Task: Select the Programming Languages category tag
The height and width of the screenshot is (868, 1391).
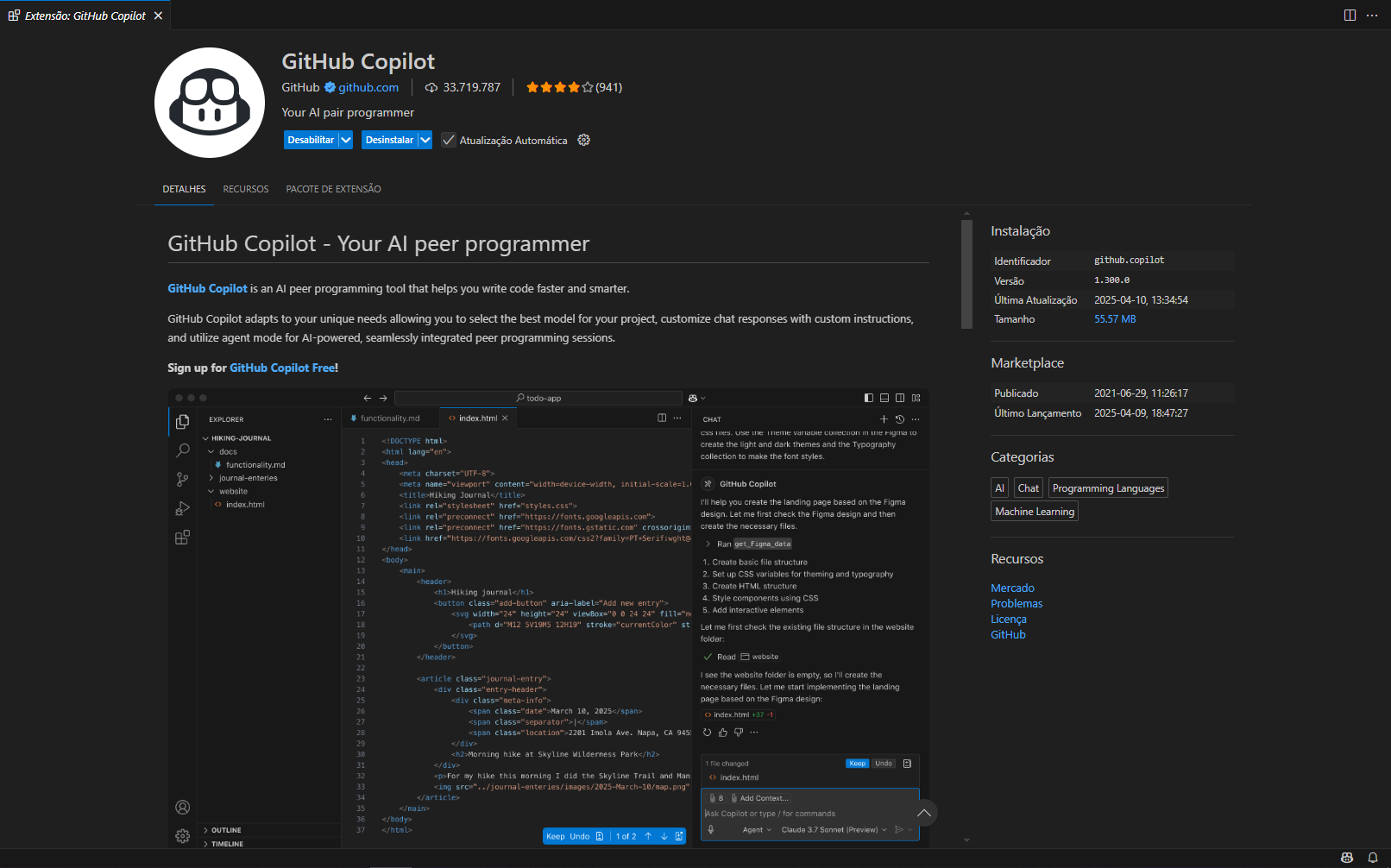Action: click(x=1108, y=487)
